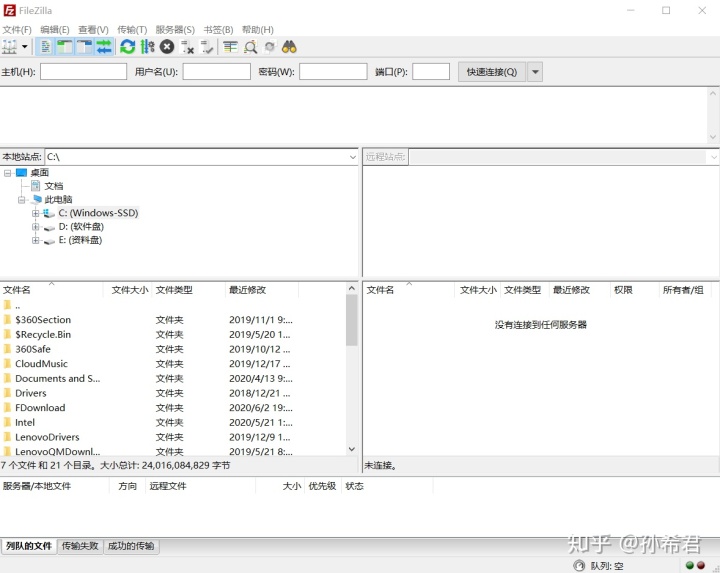Expand the C: (Windows-SSD) drive
The height and width of the screenshot is (573, 720).
(x=35, y=213)
